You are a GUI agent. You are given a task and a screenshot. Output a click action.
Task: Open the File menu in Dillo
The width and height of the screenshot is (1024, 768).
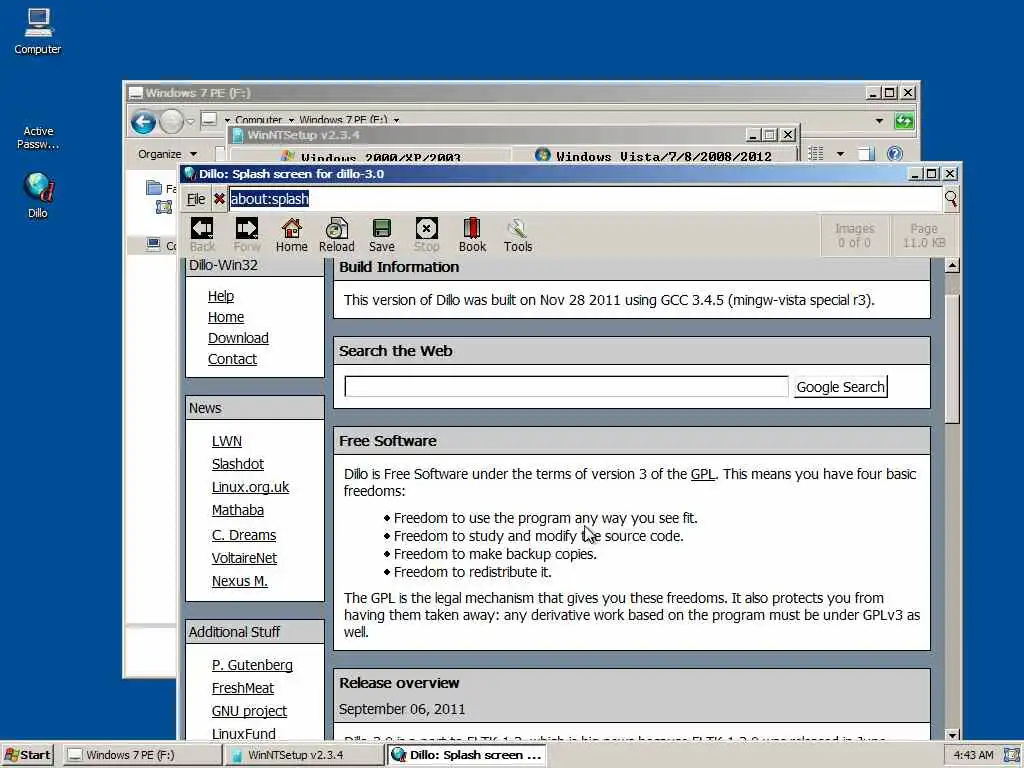(x=196, y=199)
